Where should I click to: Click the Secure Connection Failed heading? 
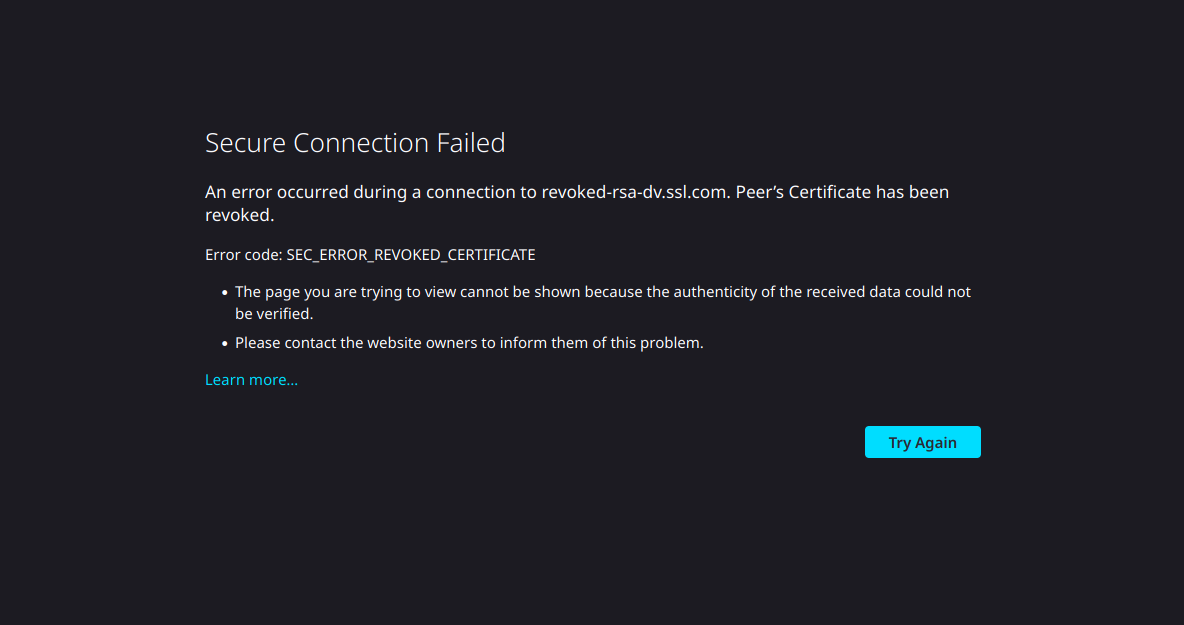click(x=355, y=143)
